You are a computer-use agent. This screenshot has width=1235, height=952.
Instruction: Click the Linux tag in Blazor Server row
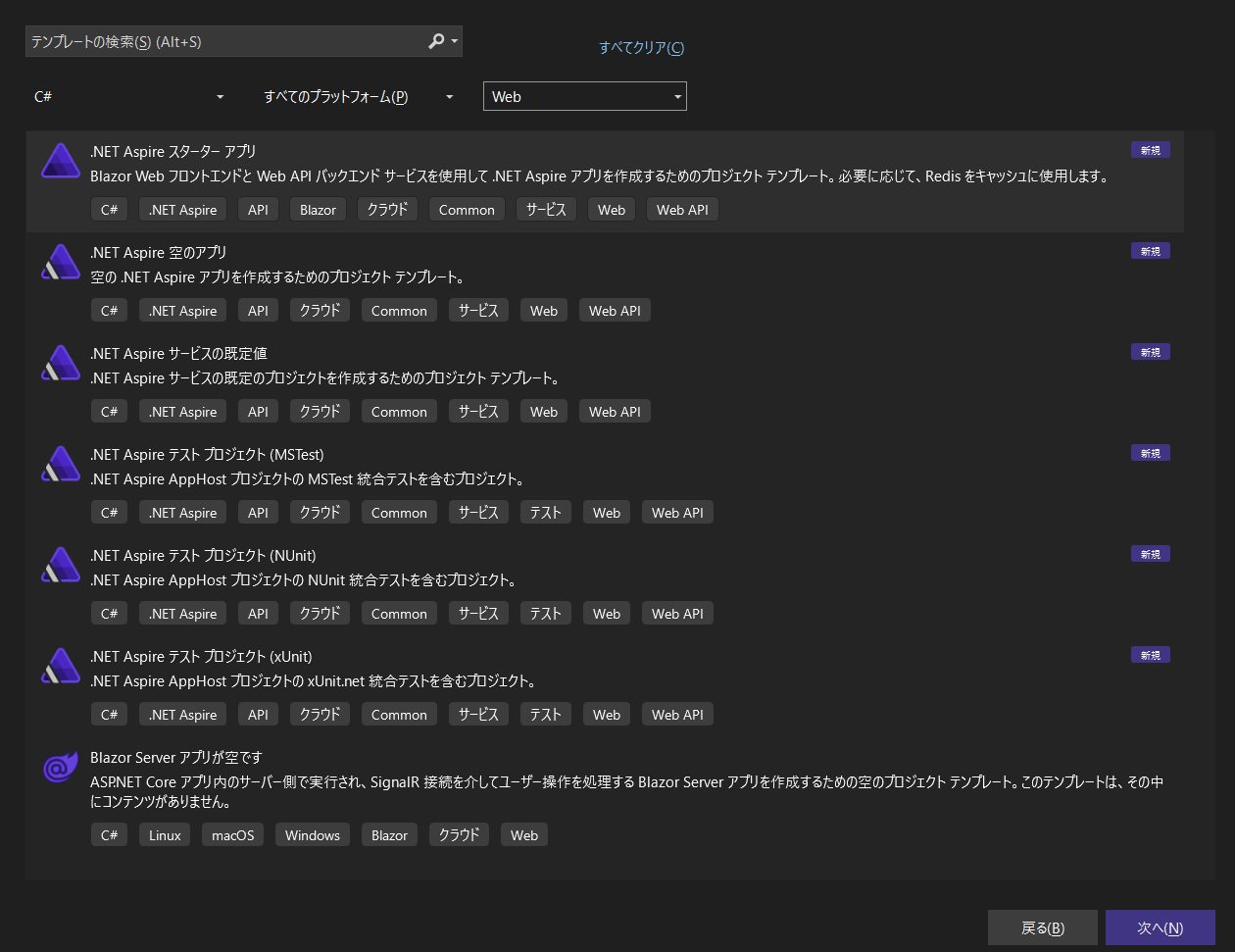point(165,835)
